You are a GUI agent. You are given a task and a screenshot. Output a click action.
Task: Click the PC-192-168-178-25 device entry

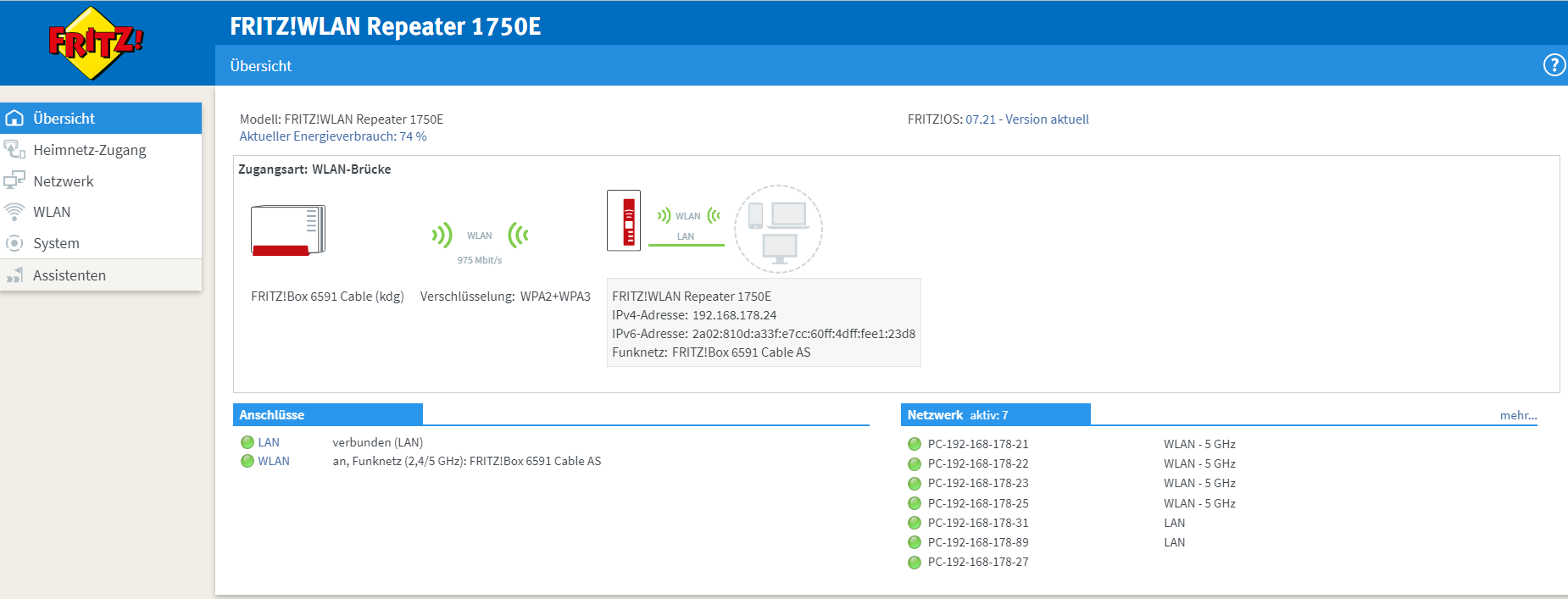[978, 503]
